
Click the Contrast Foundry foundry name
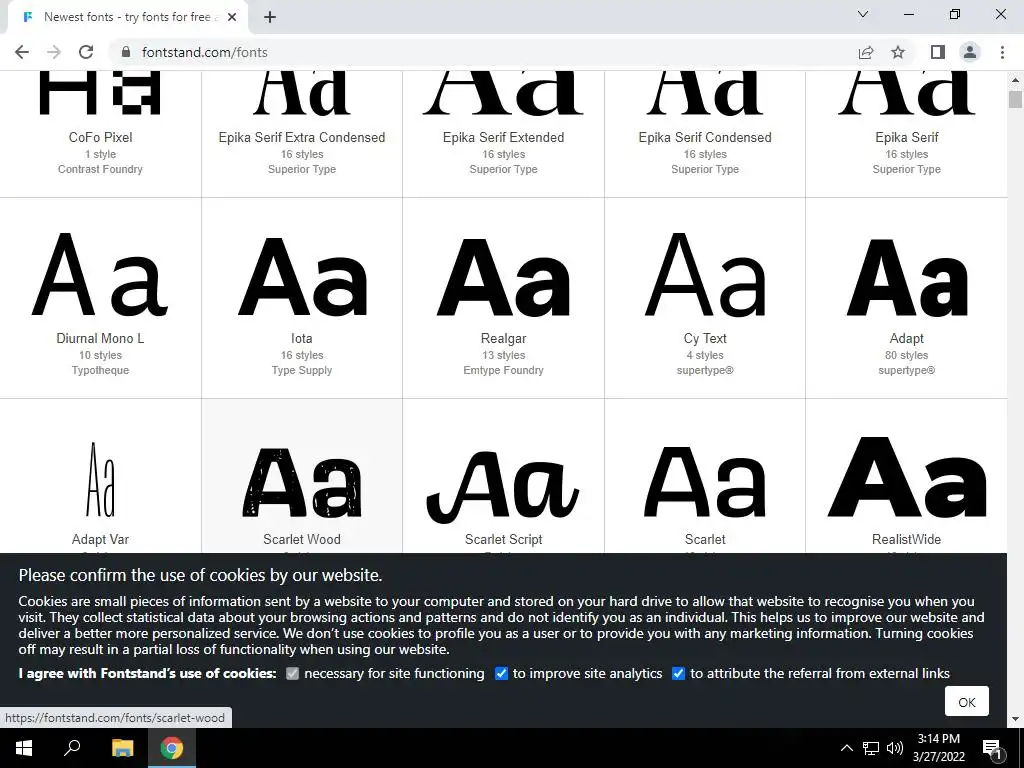(101, 169)
